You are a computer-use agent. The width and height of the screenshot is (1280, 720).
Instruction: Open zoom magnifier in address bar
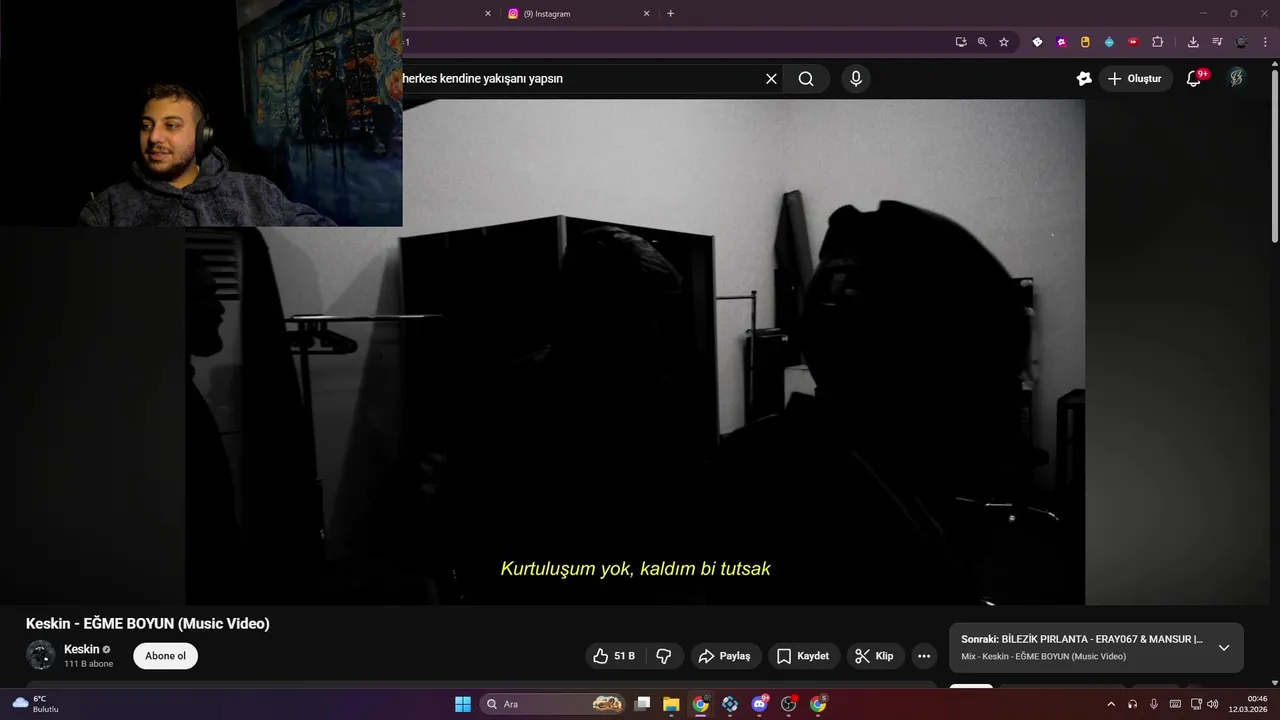(x=982, y=42)
